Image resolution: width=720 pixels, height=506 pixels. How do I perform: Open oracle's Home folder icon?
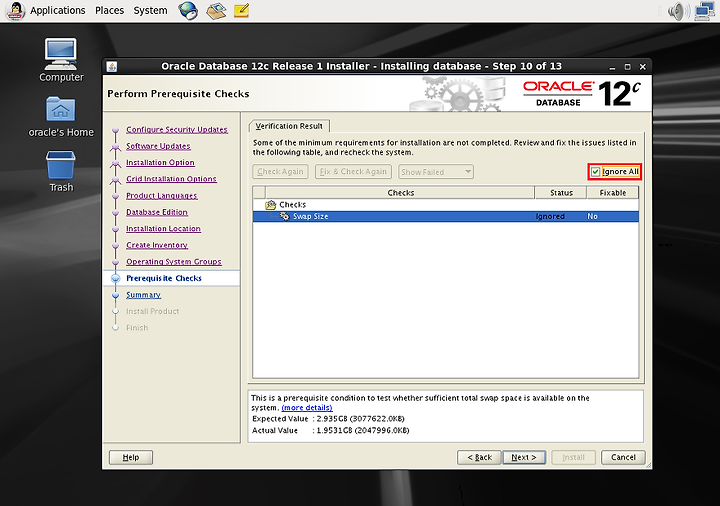[61, 117]
